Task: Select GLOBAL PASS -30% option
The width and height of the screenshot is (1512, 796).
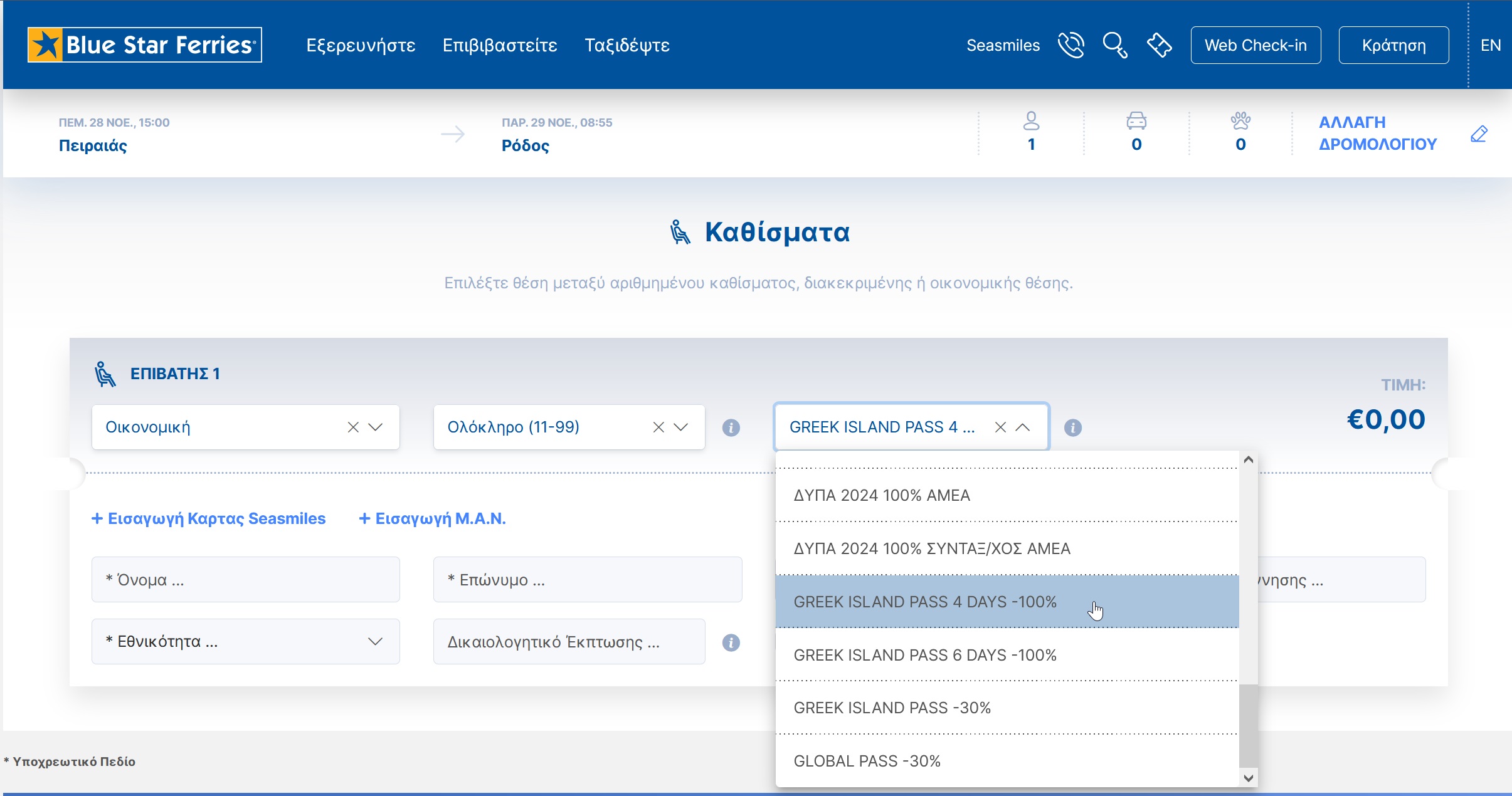Action: point(1007,761)
